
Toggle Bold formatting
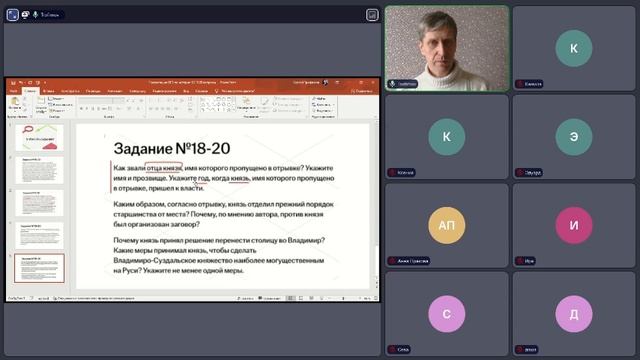pos(81,109)
